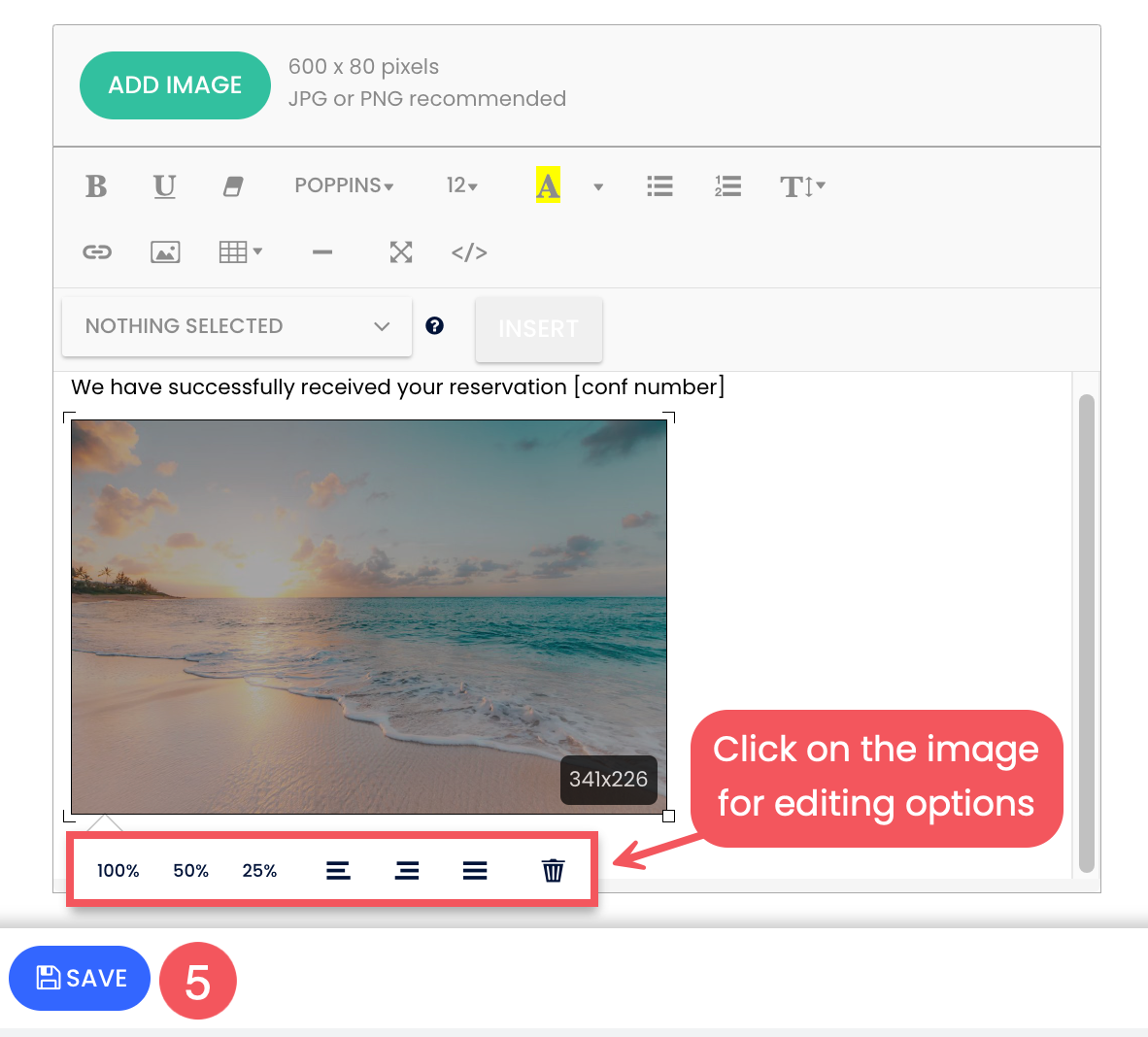
Task: Open the Poppins font family dropdown
Action: (344, 185)
